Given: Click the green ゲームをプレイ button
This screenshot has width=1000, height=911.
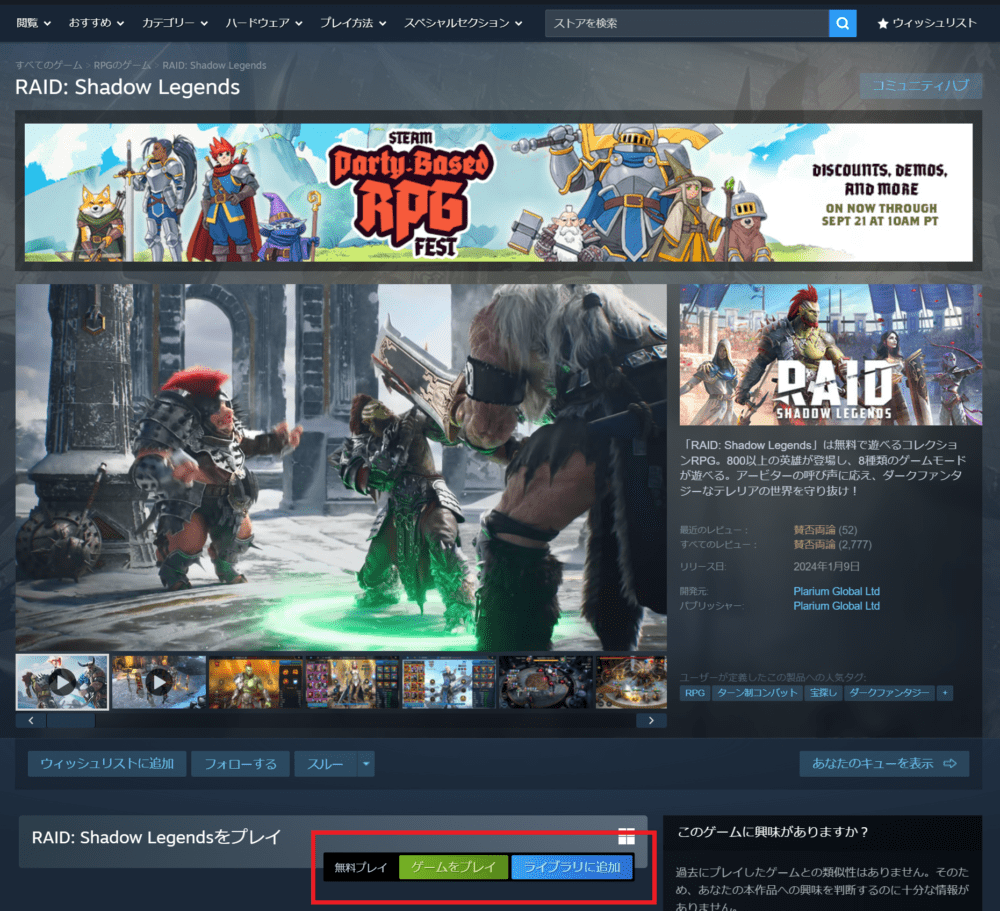Looking at the screenshot, I should 453,867.
